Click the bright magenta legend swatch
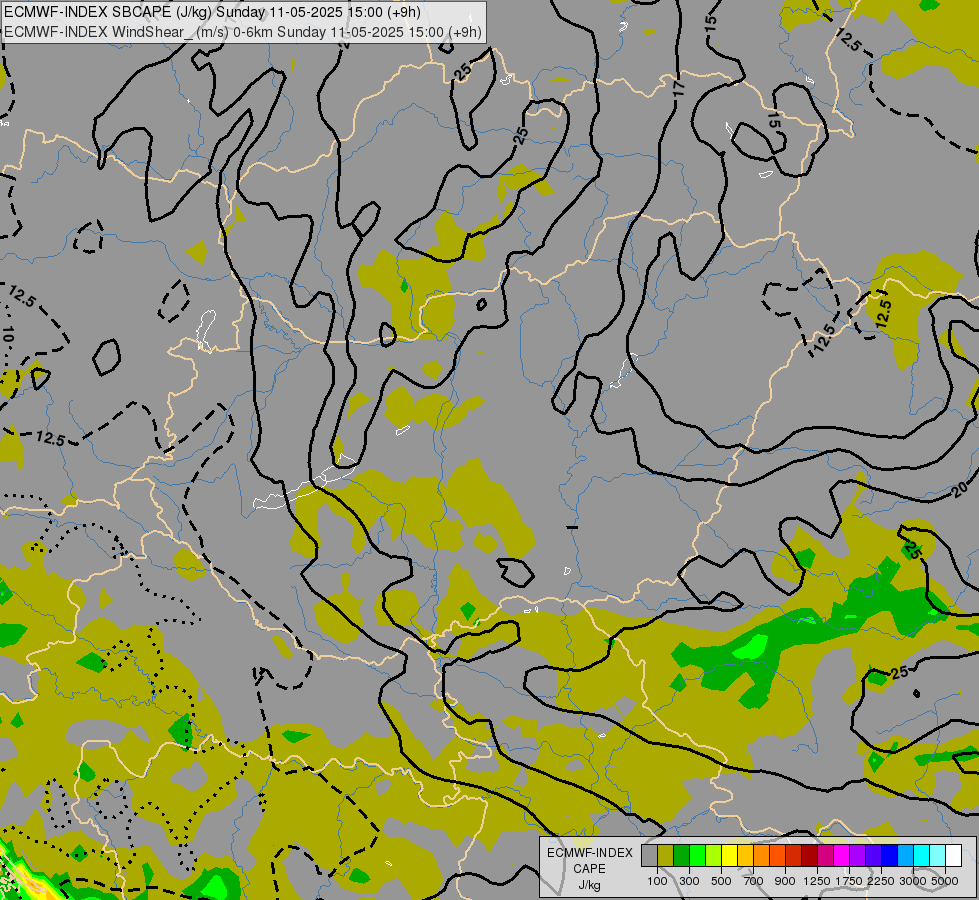Image resolution: width=979 pixels, height=900 pixels. click(x=842, y=855)
